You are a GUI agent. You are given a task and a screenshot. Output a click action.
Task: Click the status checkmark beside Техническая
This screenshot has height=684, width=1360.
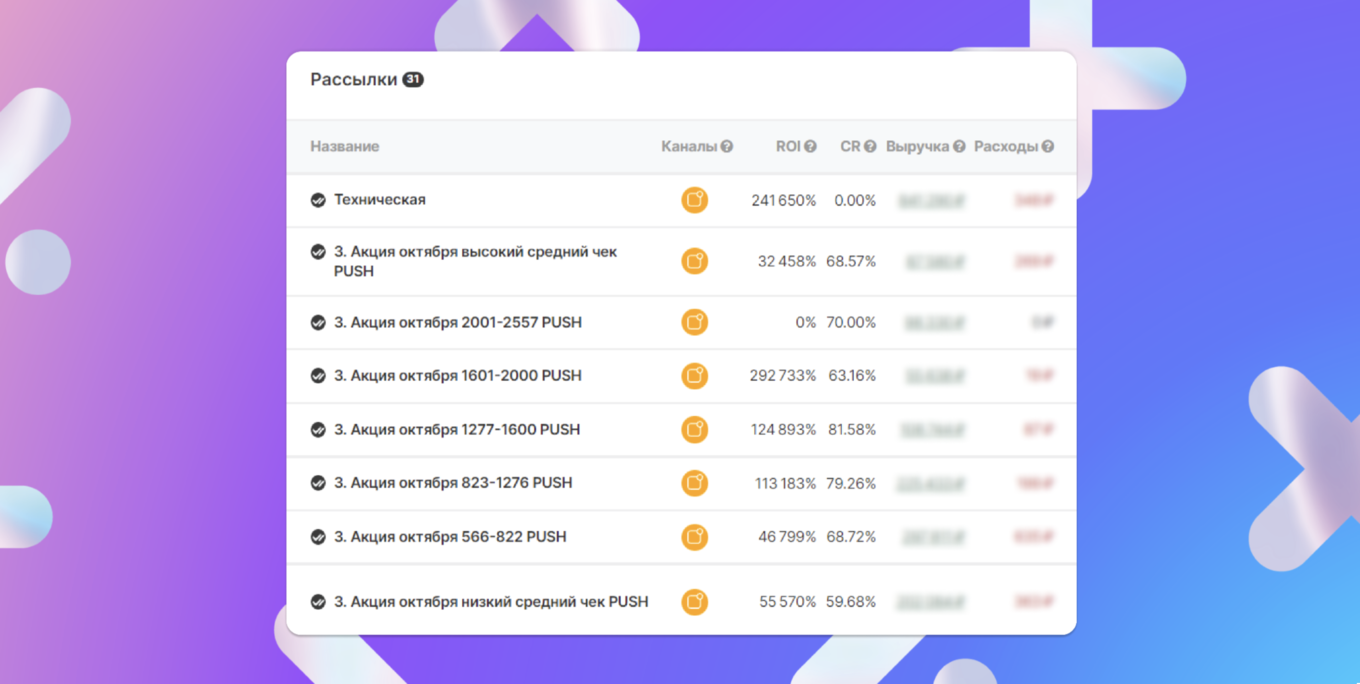point(318,200)
